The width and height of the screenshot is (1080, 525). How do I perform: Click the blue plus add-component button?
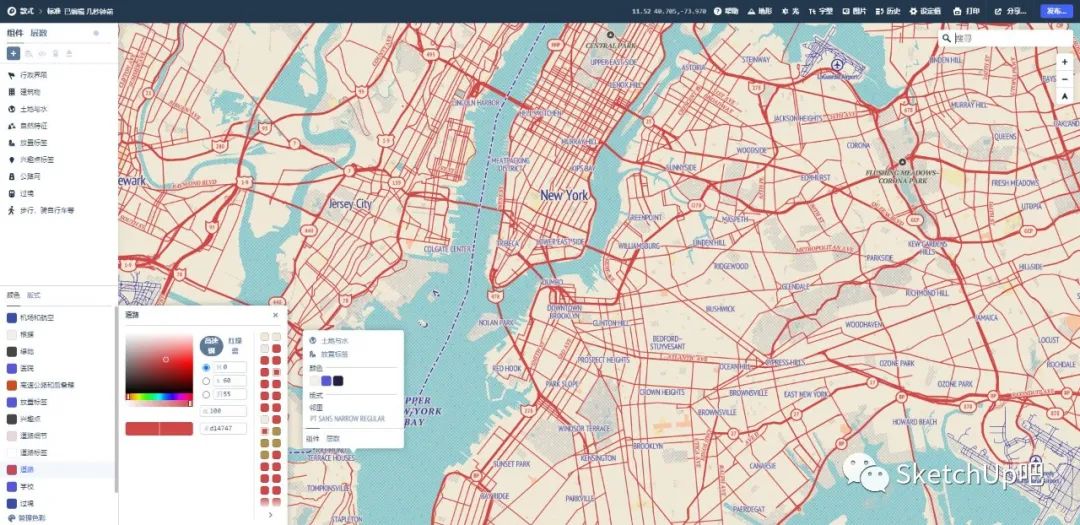point(13,53)
